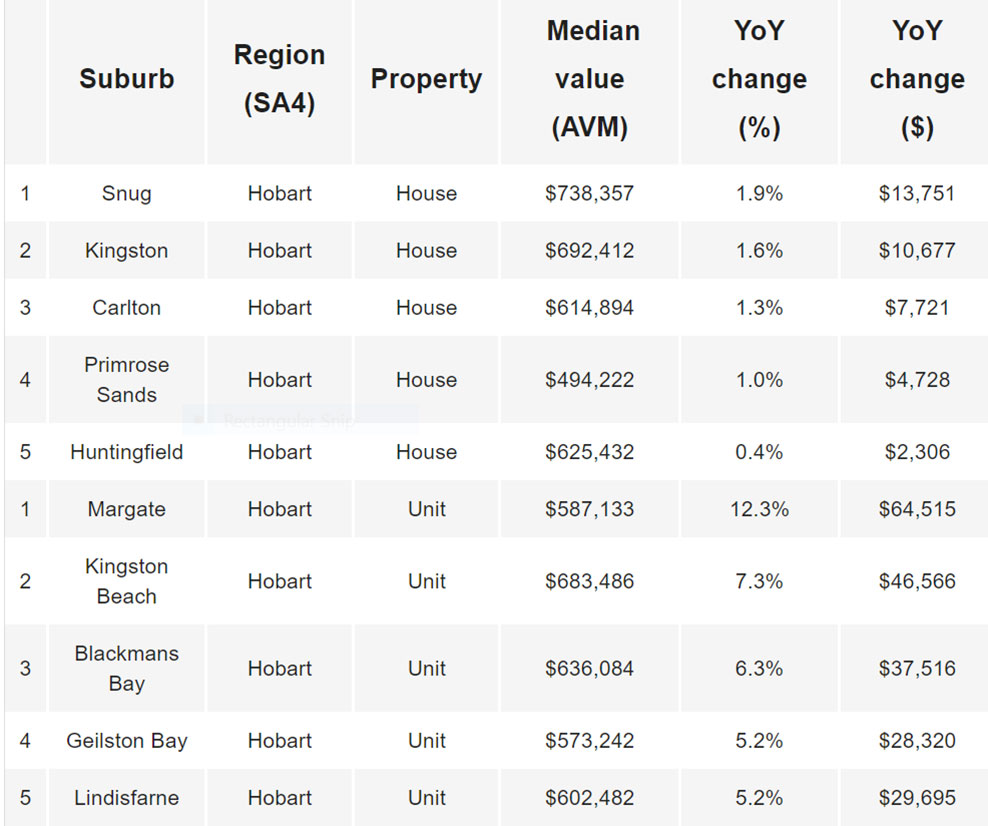Screen dimensions: 988x826
Task: Click the $738,357 median value cell
Action: point(589,193)
